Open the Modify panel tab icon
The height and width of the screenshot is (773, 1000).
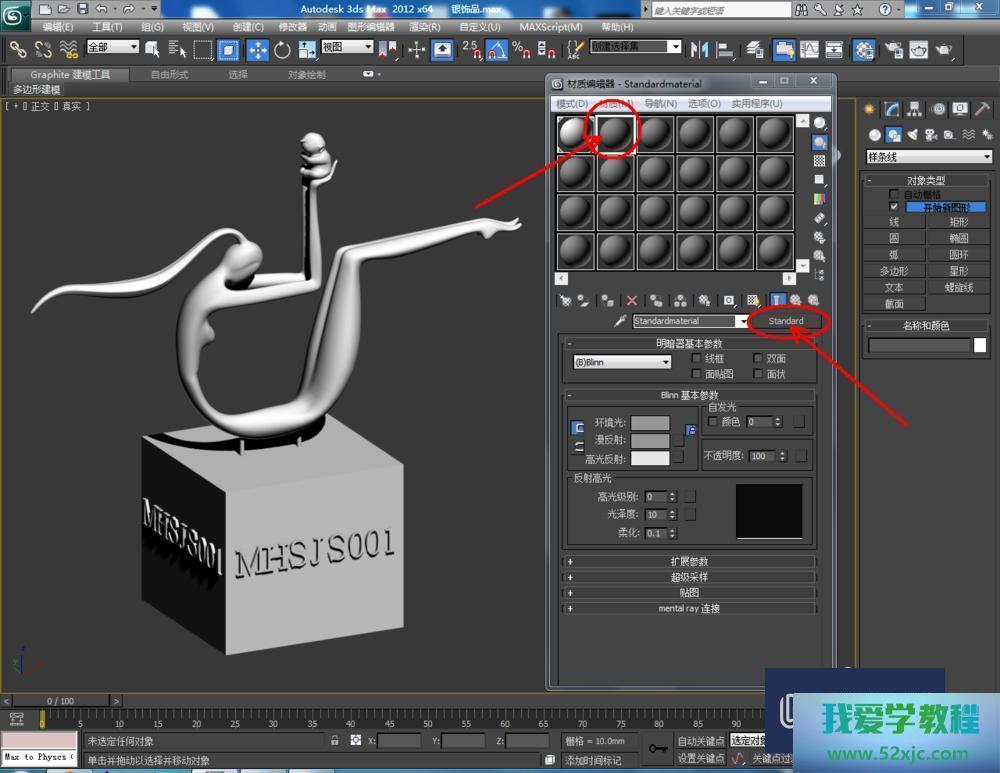[x=892, y=109]
